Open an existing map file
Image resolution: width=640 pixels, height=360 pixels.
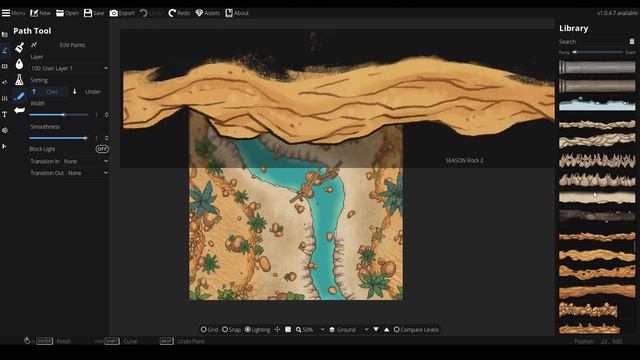tap(67, 13)
